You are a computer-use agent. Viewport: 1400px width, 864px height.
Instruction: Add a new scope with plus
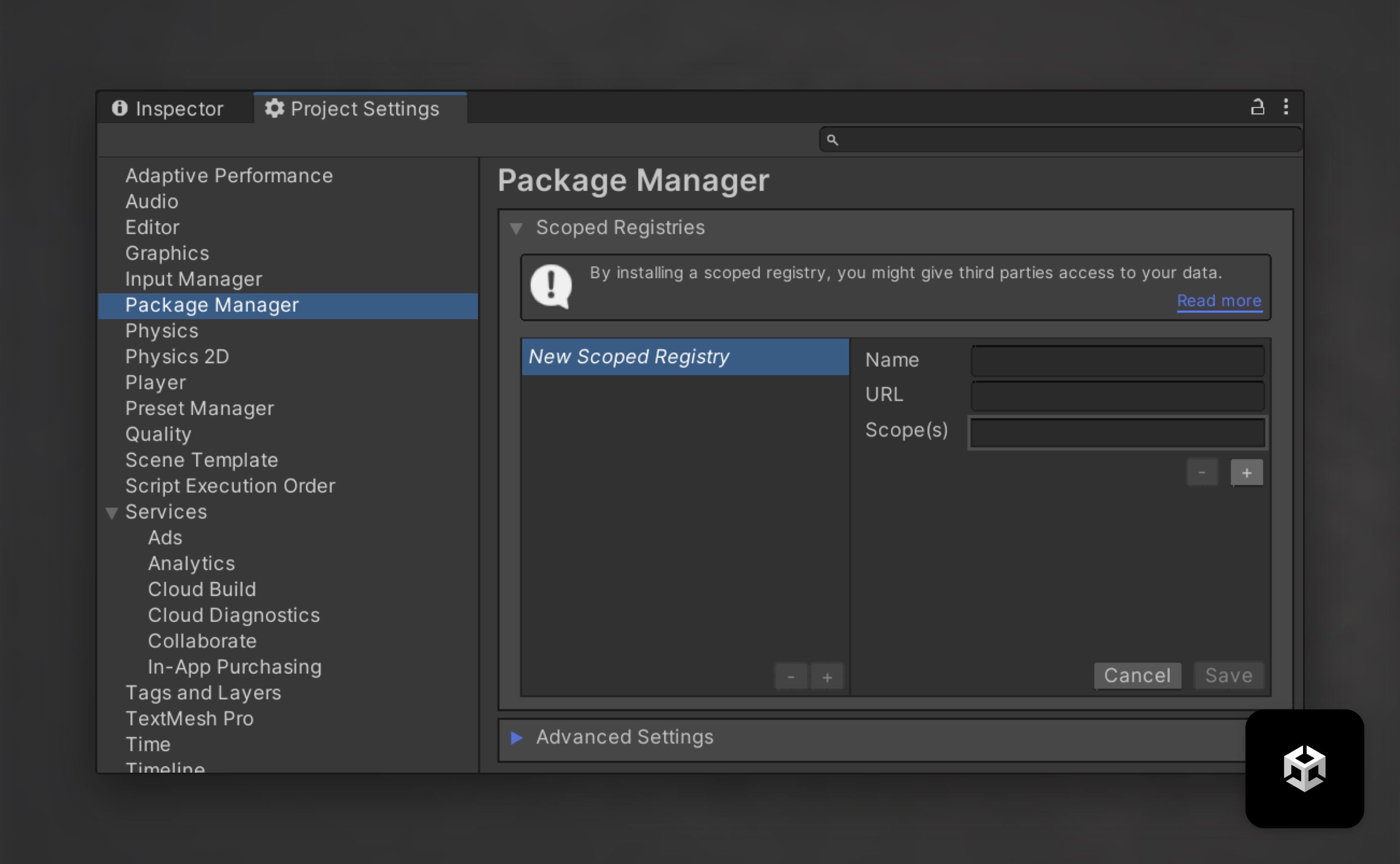click(1246, 472)
